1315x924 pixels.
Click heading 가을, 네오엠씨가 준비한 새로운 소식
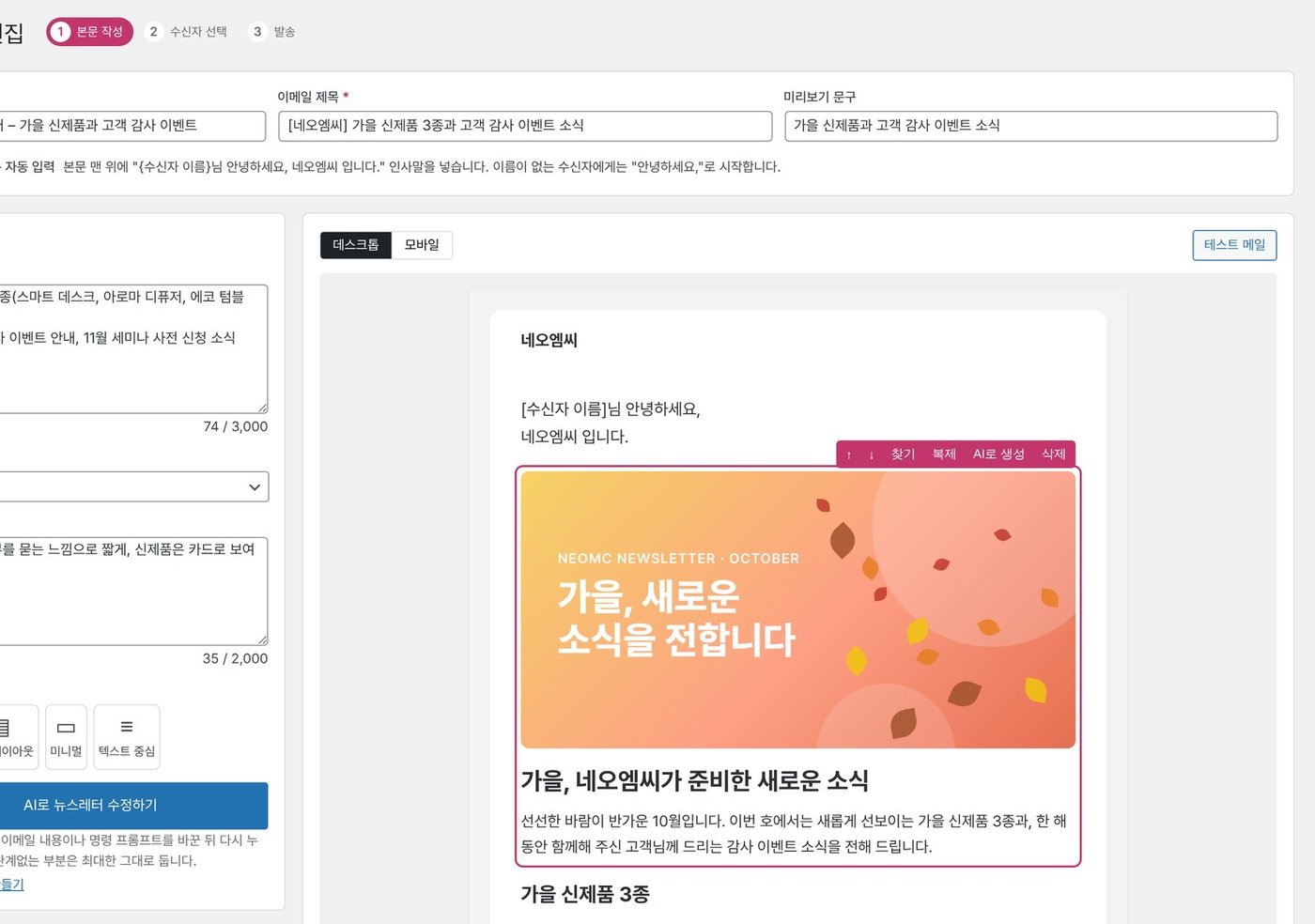tap(695, 780)
